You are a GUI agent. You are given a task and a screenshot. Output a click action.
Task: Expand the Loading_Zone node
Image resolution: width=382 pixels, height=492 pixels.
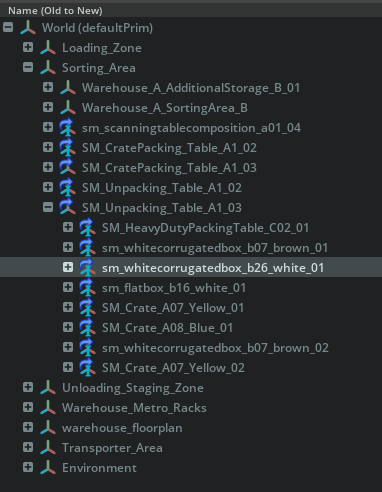coord(28,47)
